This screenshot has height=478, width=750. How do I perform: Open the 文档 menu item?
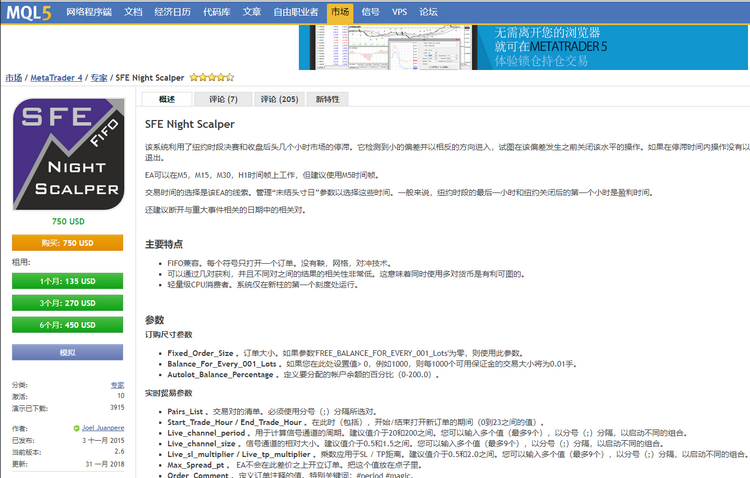pyautogui.click(x=133, y=12)
